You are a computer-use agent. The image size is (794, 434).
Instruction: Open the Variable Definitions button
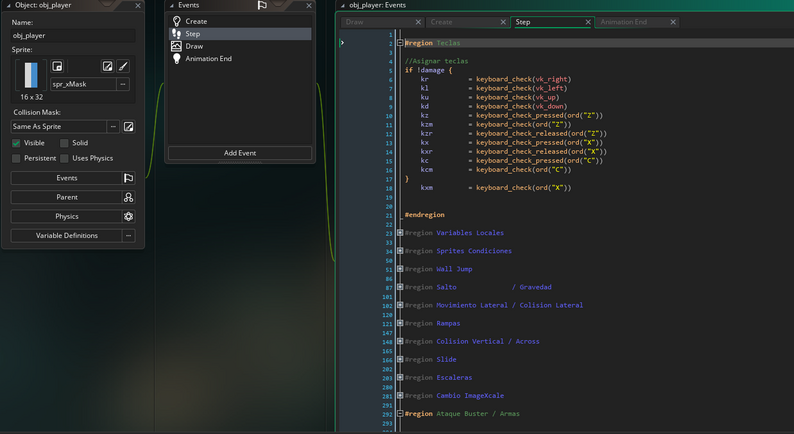click(67, 236)
